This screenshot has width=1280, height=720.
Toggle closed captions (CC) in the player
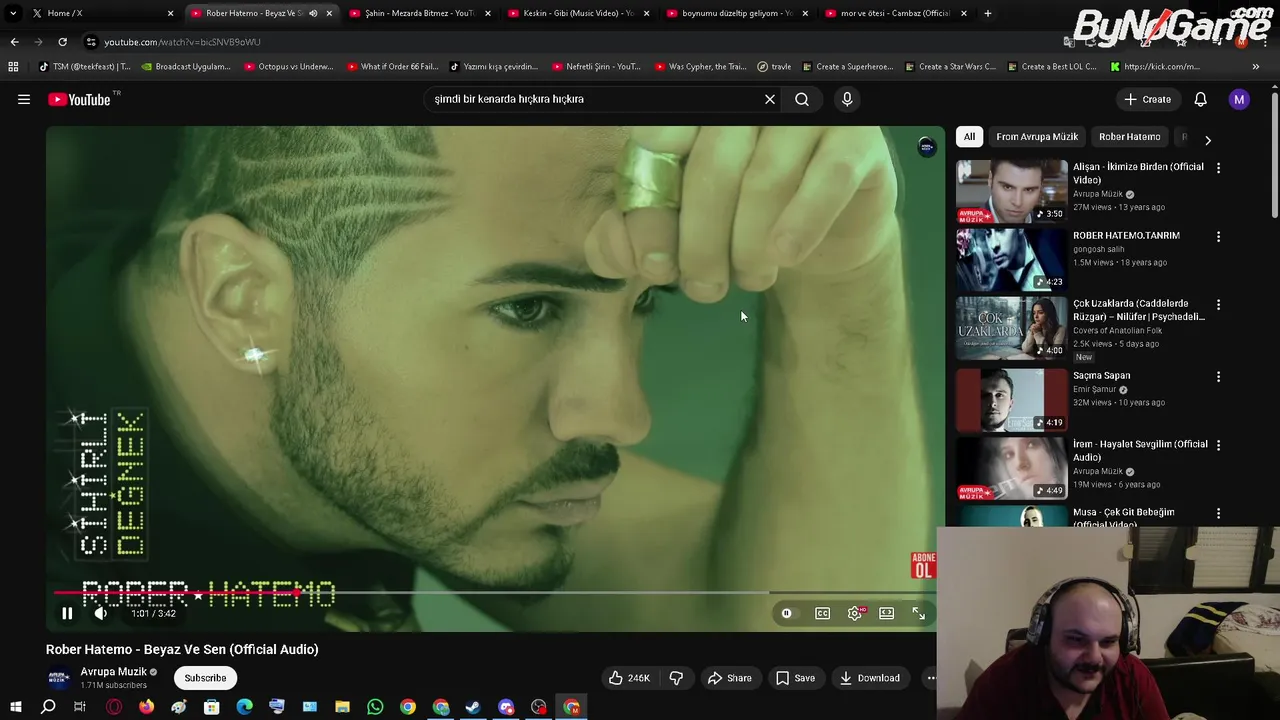coord(822,613)
